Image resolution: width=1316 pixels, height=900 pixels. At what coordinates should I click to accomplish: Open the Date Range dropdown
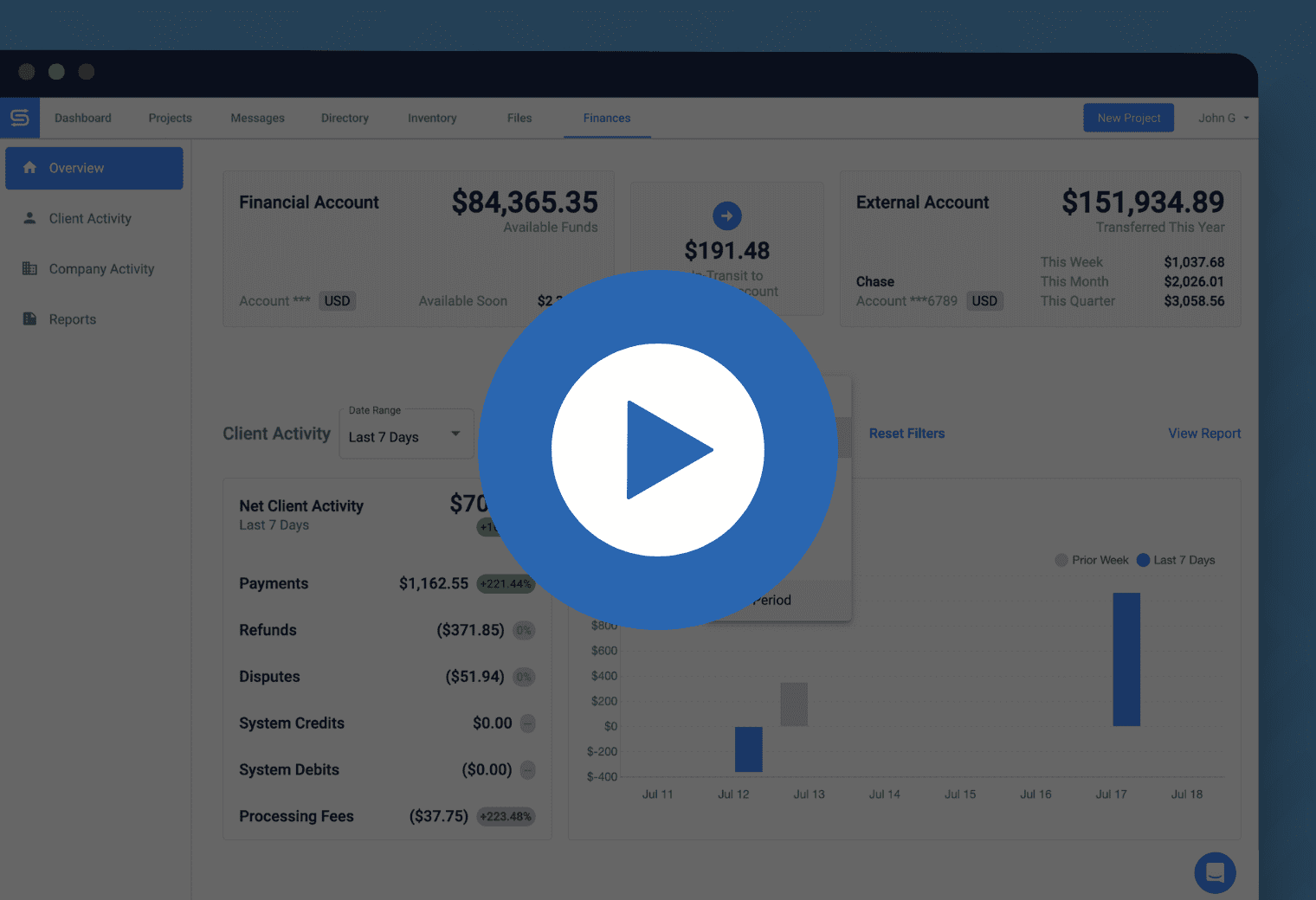(406, 434)
